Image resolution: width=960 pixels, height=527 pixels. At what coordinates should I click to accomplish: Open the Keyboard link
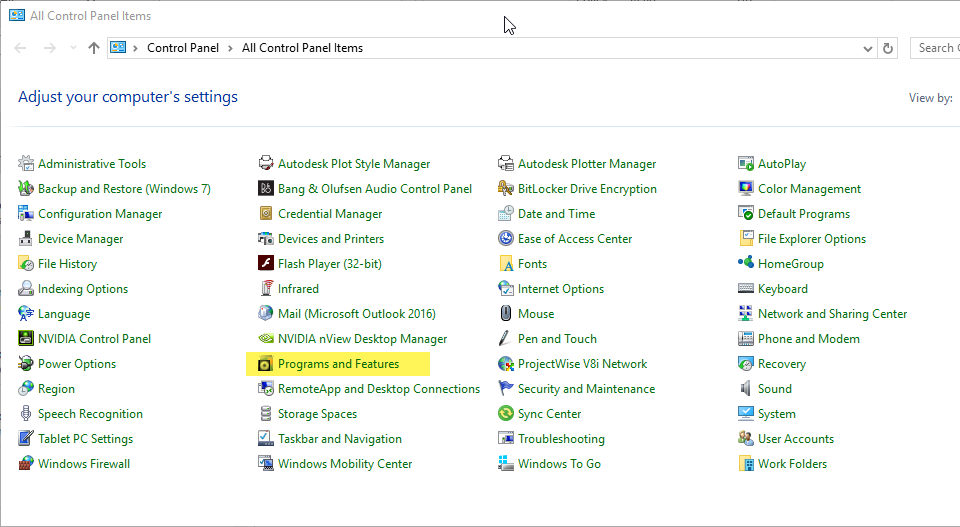pyautogui.click(x=782, y=288)
